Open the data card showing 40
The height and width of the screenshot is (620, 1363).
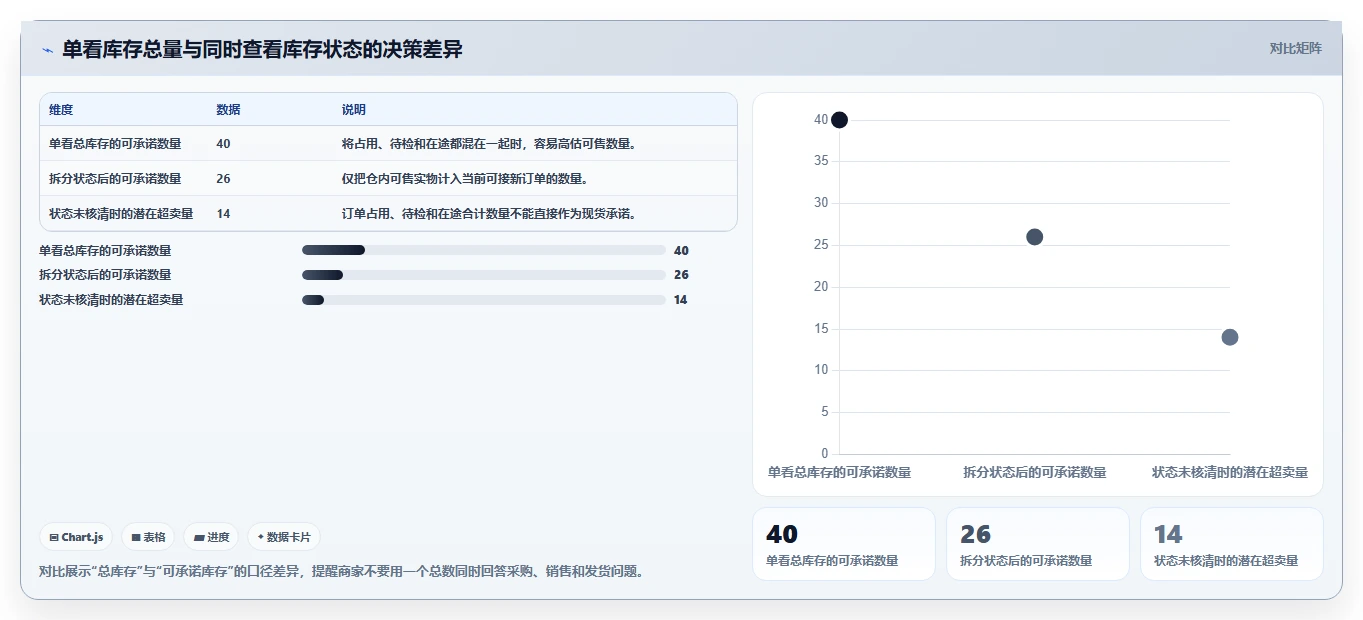(x=844, y=544)
